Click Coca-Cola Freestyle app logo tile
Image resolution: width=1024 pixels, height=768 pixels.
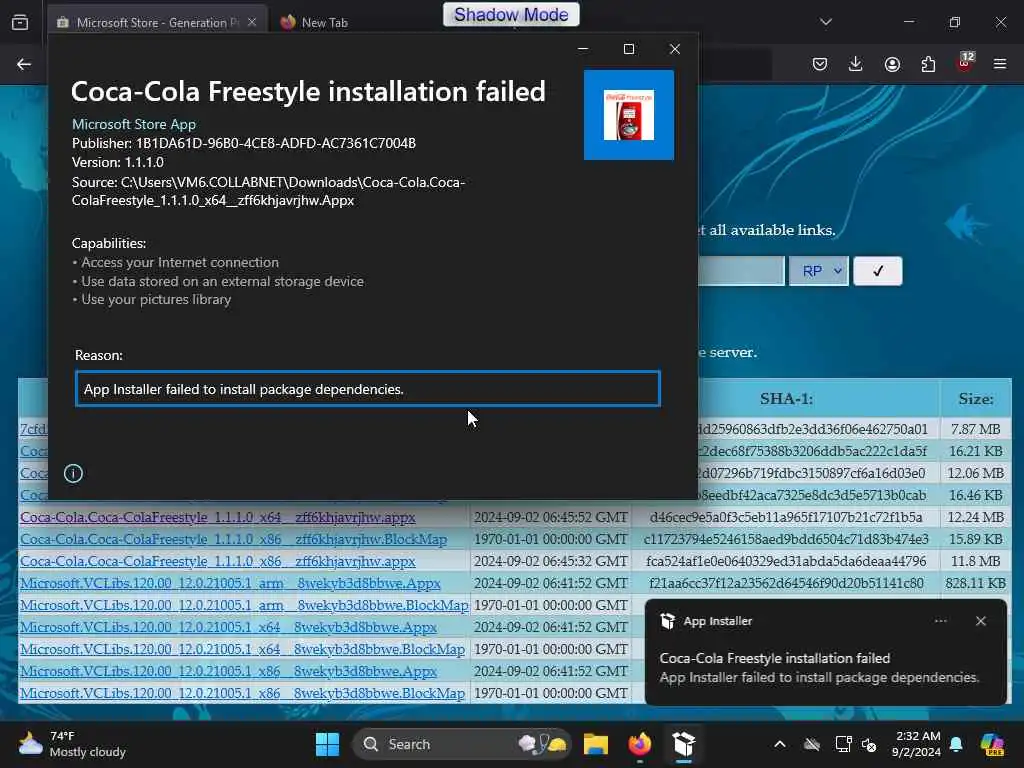[629, 115]
